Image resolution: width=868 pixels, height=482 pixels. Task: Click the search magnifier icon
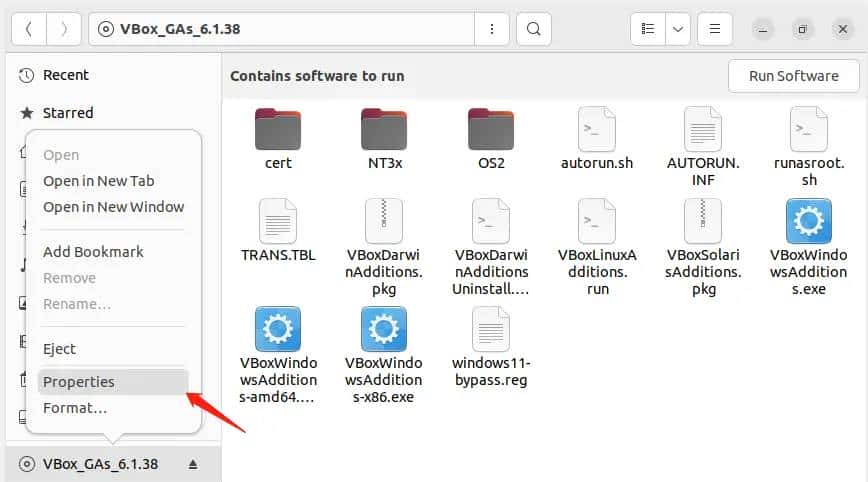(535, 29)
